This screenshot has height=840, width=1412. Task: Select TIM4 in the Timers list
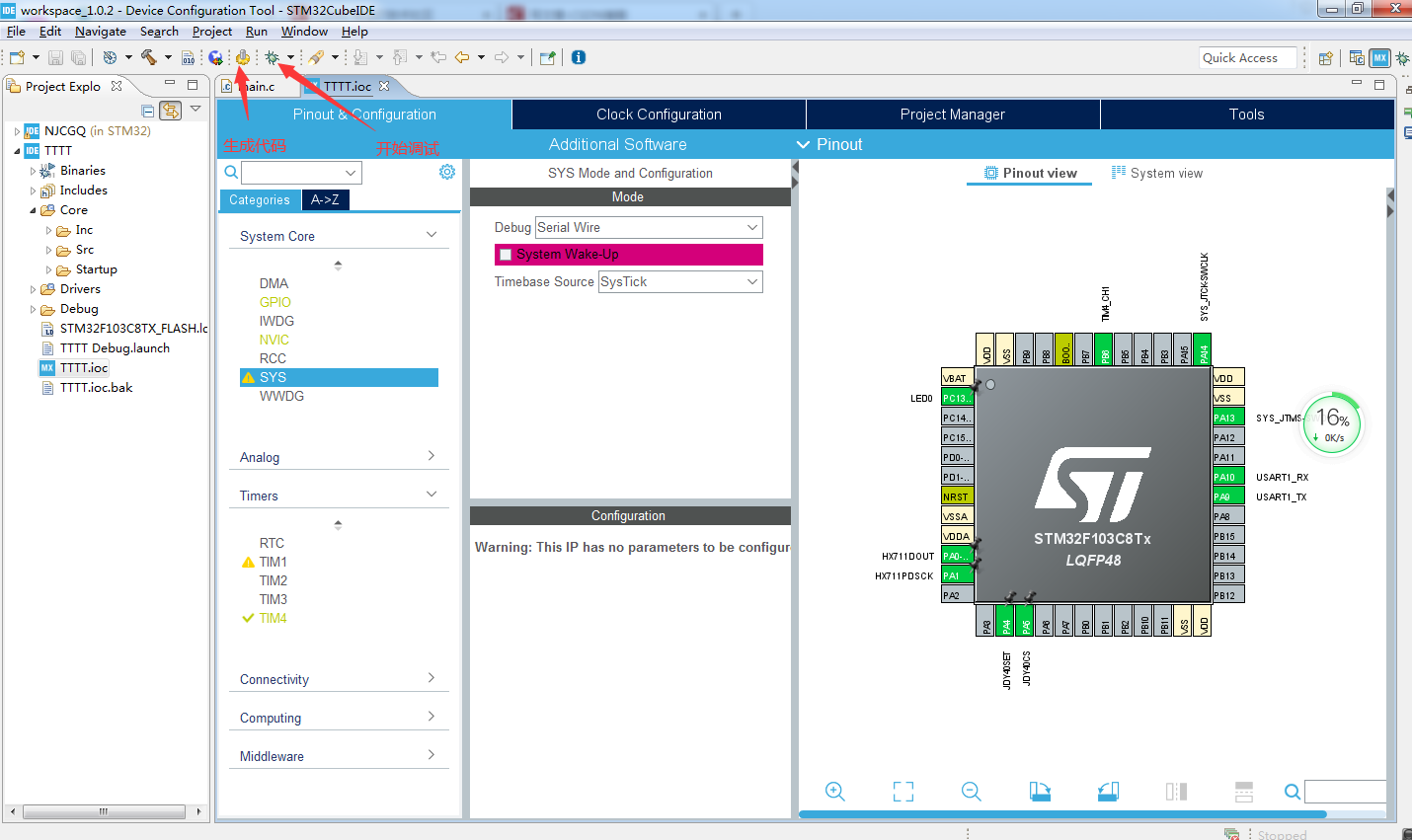pos(272,618)
